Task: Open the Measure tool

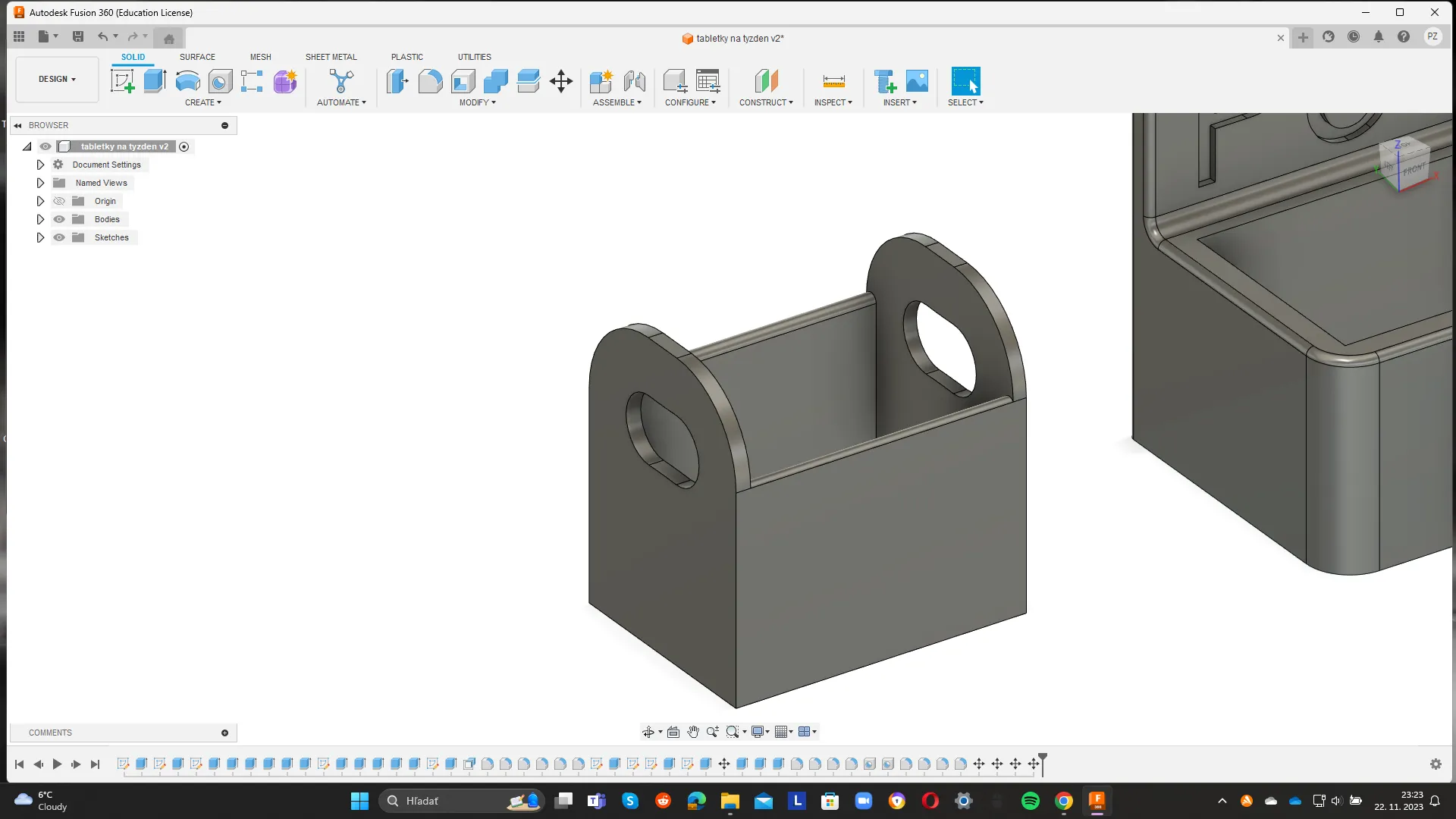Action: tap(833, 81)
